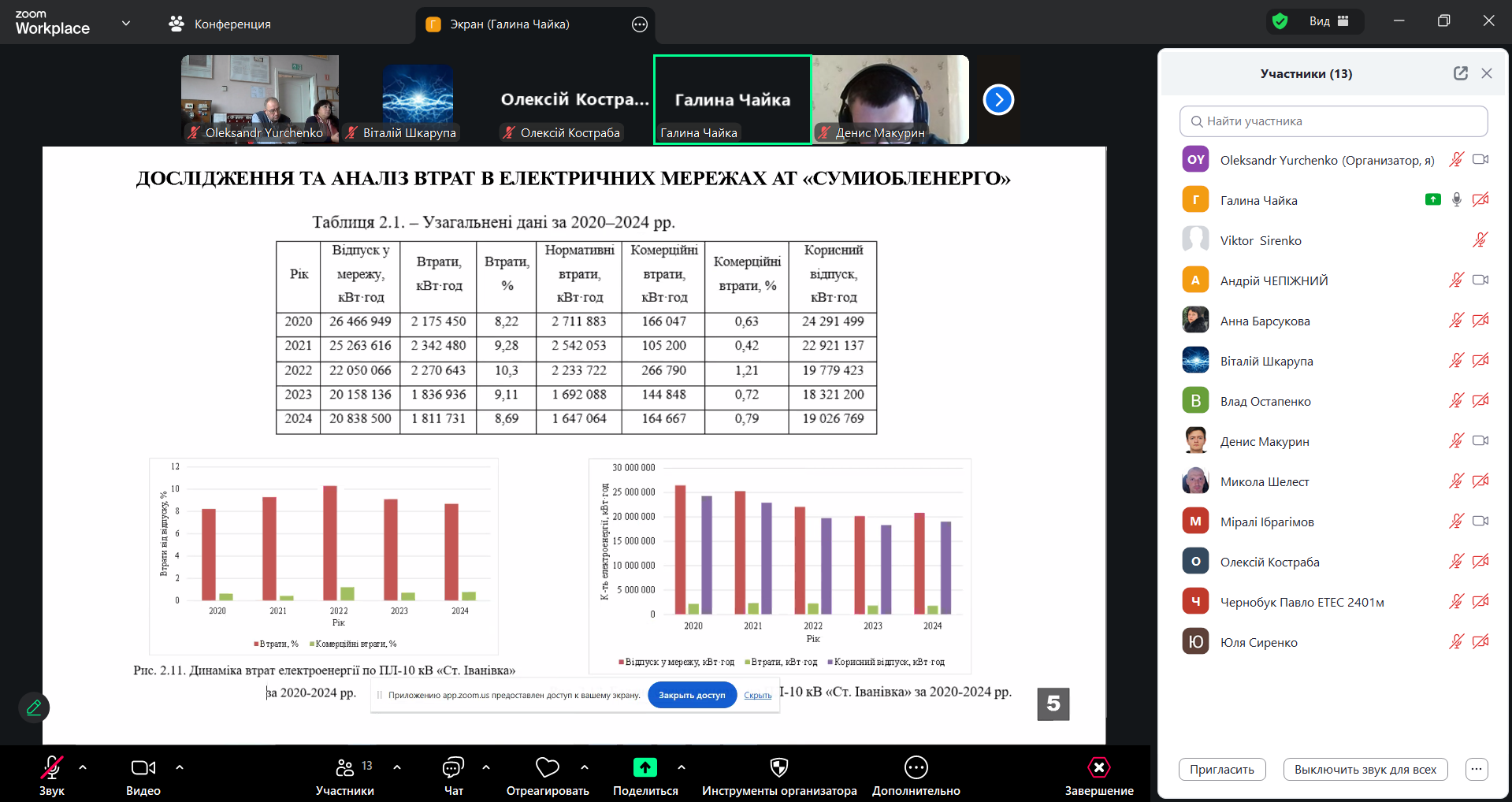Open the More options toolbar icon
This screenshot has width=1512, height=802.
[916, 767]
